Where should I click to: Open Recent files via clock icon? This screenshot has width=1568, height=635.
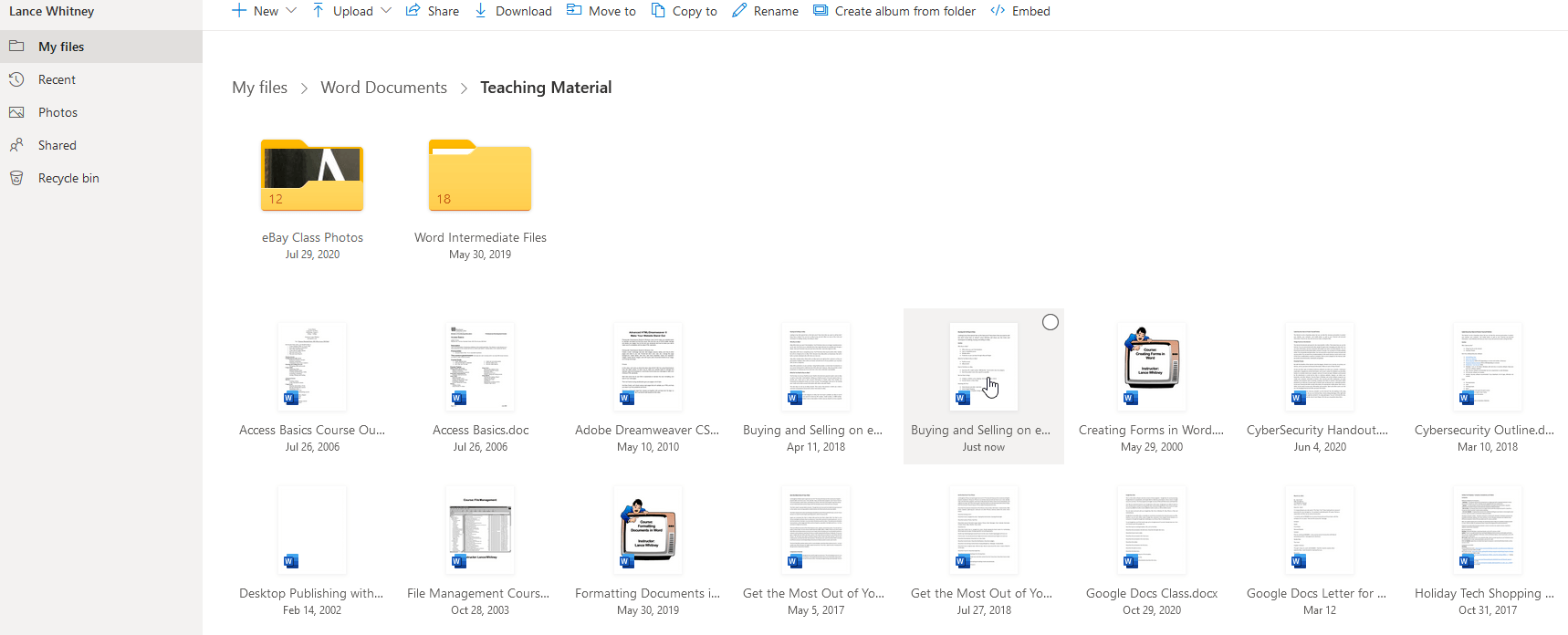16,79
